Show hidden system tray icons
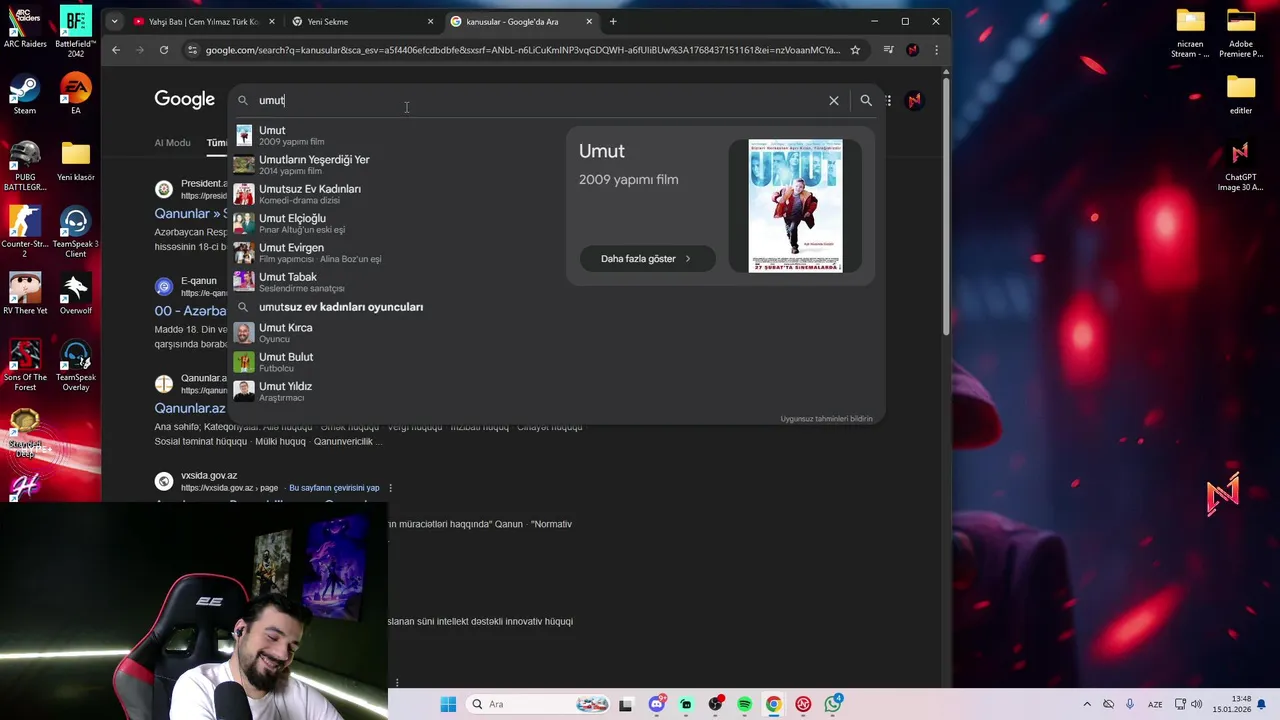Screen dimensions: 1280x720 pyautogui.click(x=1087, y=704)
